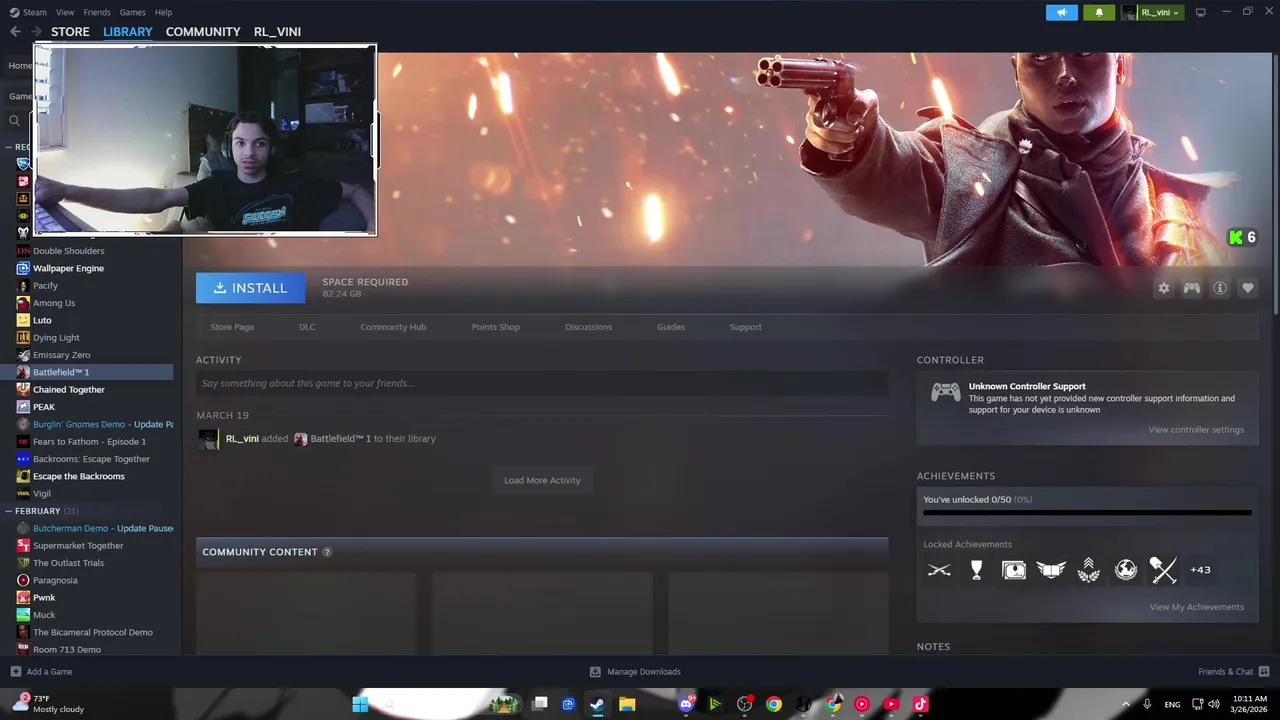Image resolution: width=1280 pixels, height=720 pixels.
Task: Select Chained Together in the library list
Action: click(69, 390)
